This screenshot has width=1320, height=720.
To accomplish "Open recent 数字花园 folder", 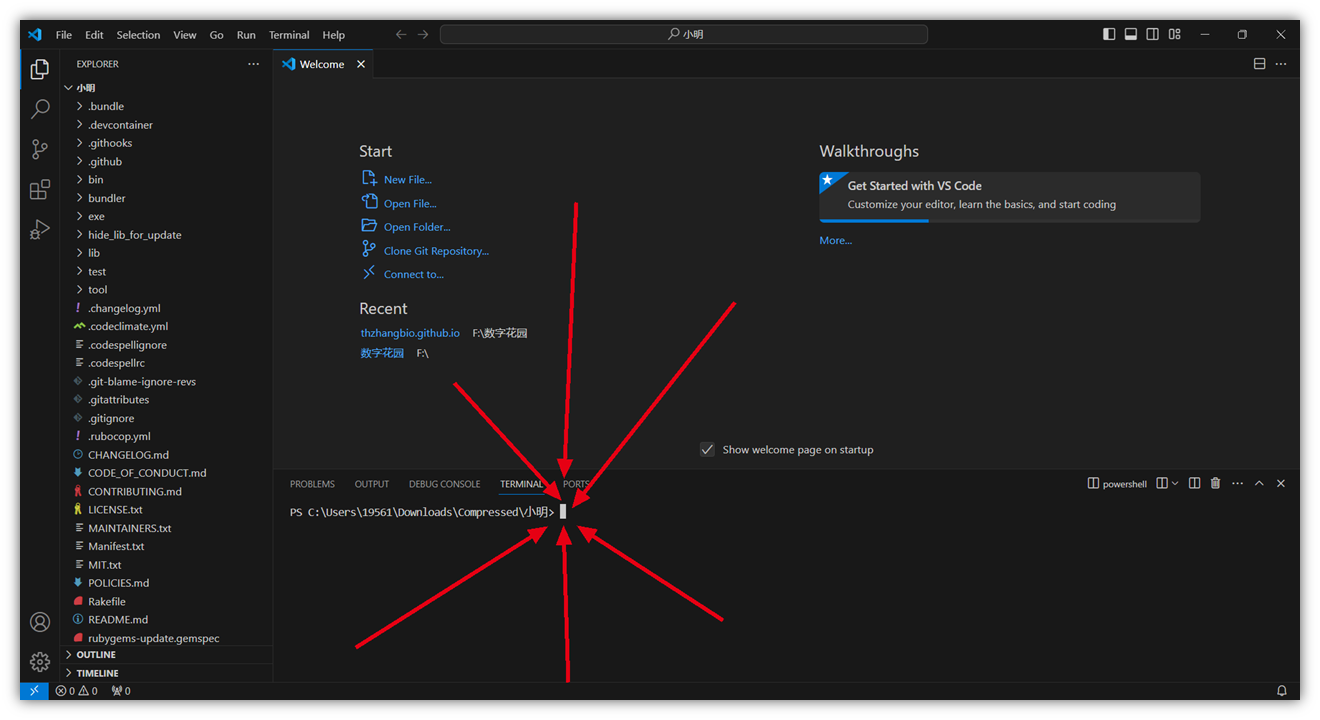I will coord(382,353).
